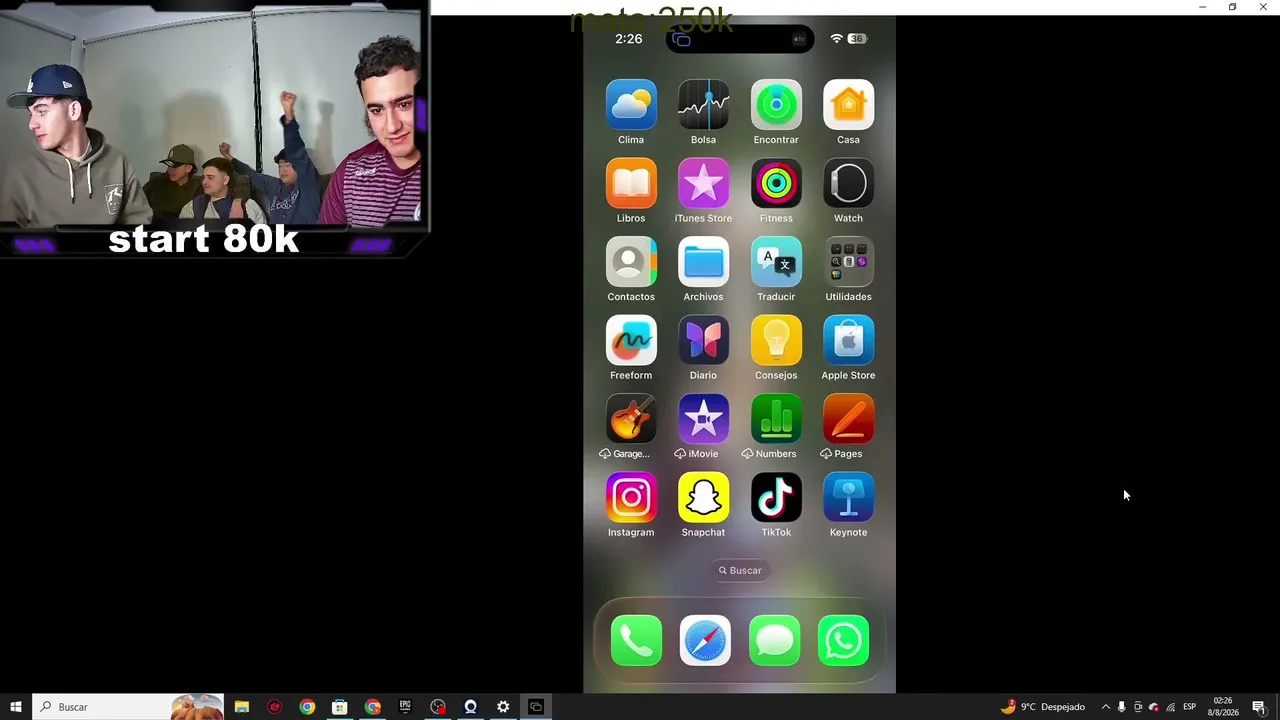Open the first Google Chrome taskbar icon
This screenshot has height=720, width=1280.
pyautogui.click(x=307, y=707)
